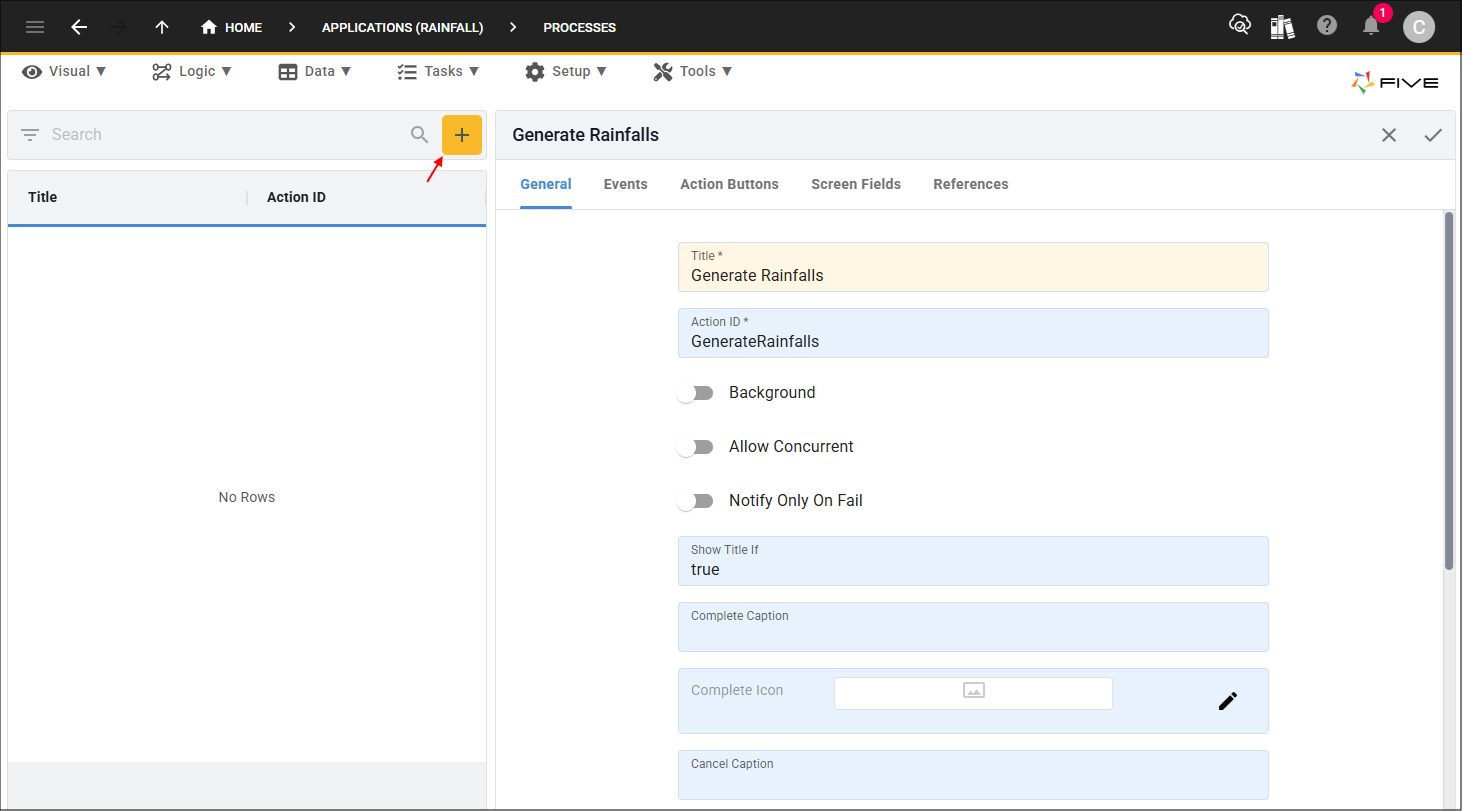This screenshot has height=811, width=1462.
Task: Open the Setup menu
Action: coord(566,71)
